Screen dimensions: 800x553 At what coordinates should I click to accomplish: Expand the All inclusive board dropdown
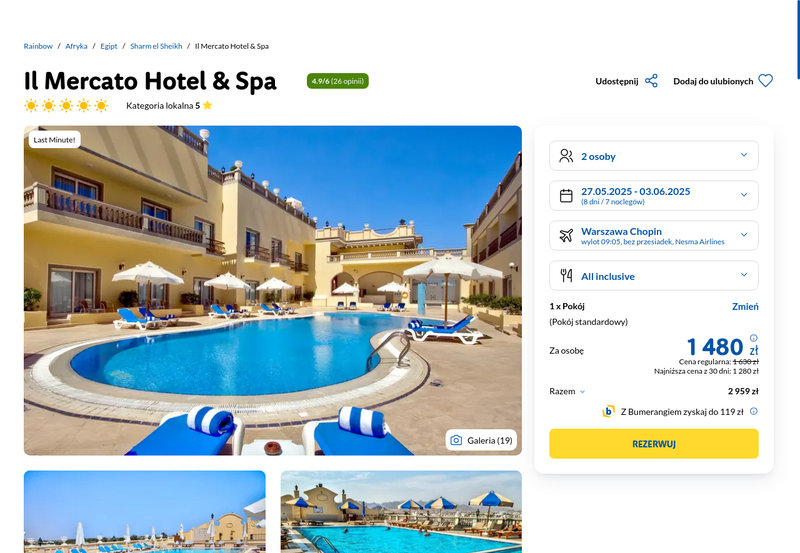tap(654, 275)
